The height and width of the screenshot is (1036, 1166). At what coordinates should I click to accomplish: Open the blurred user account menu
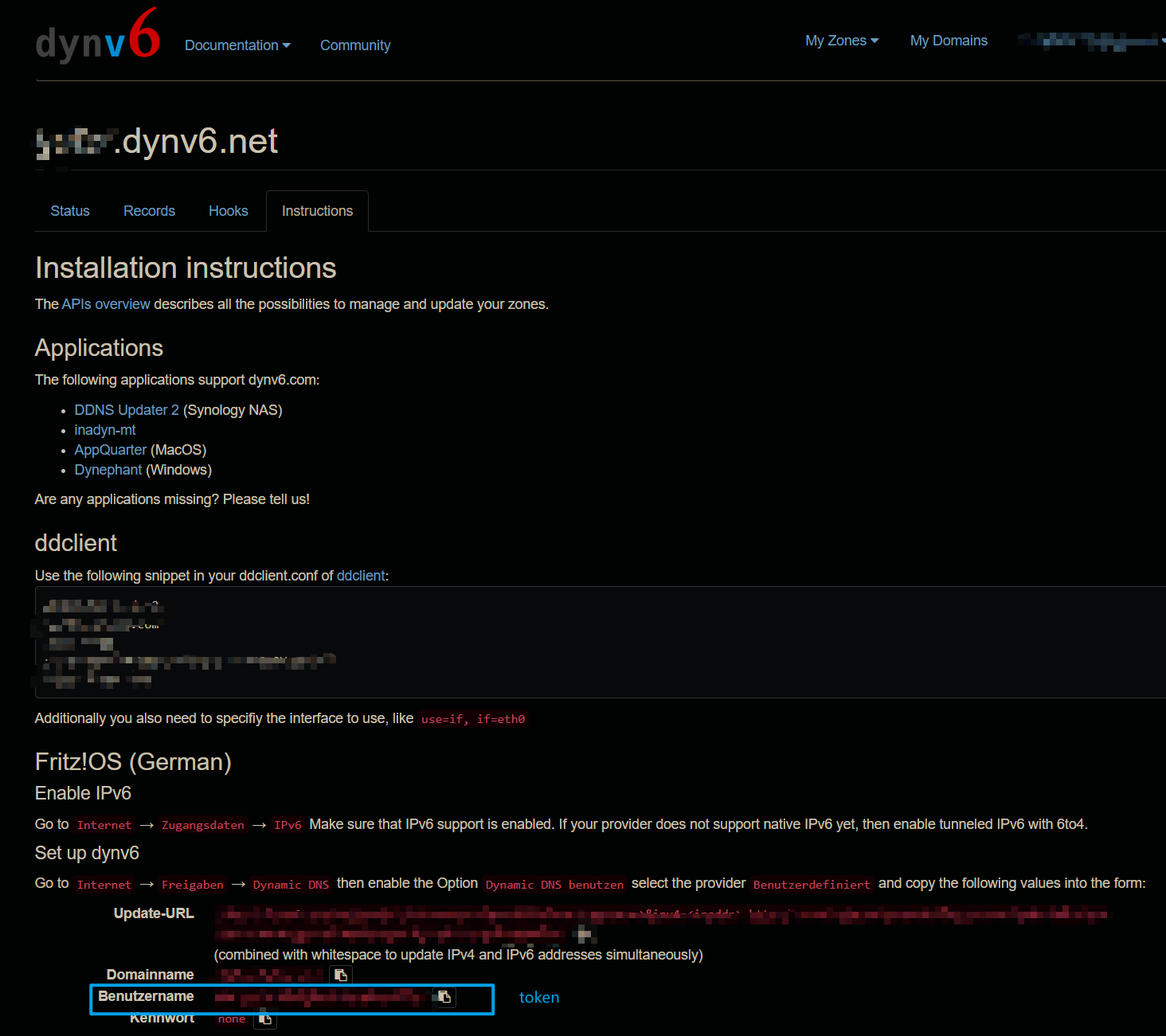[1091, 41]
